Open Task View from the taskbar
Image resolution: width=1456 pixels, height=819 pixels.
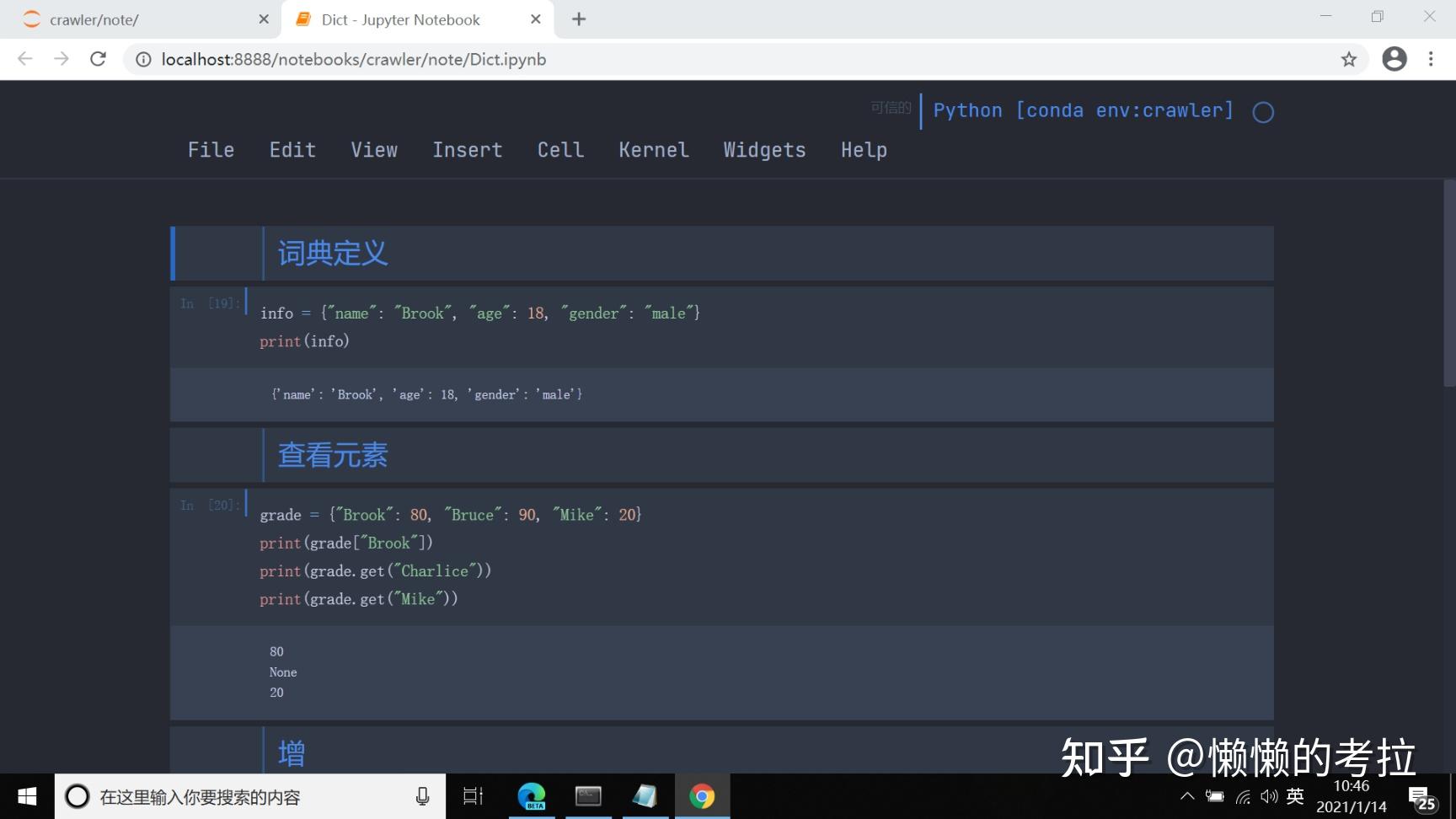(x=473, y=795)
